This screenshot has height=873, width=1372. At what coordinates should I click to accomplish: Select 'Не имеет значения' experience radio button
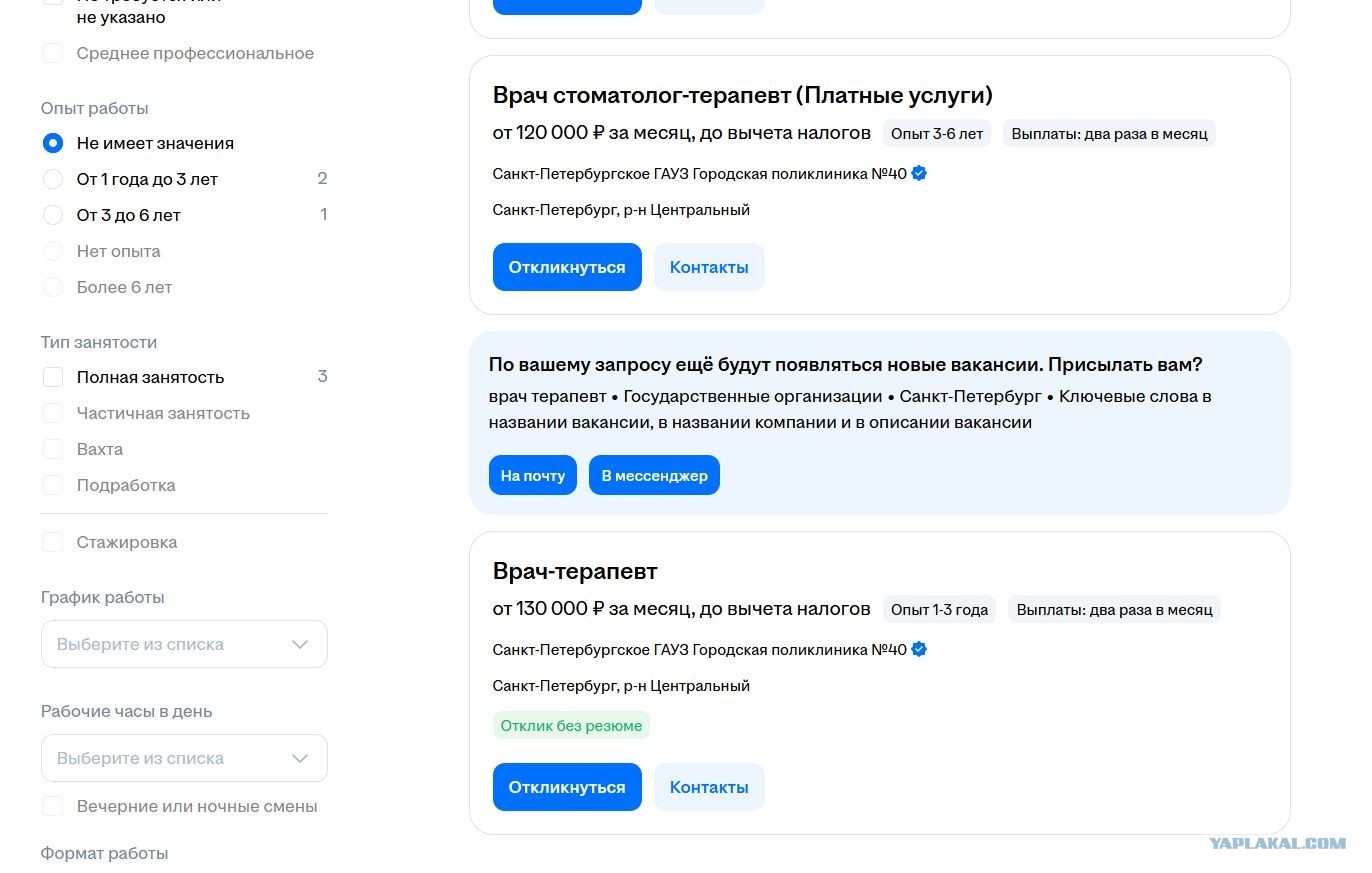(x=53, y=143)
